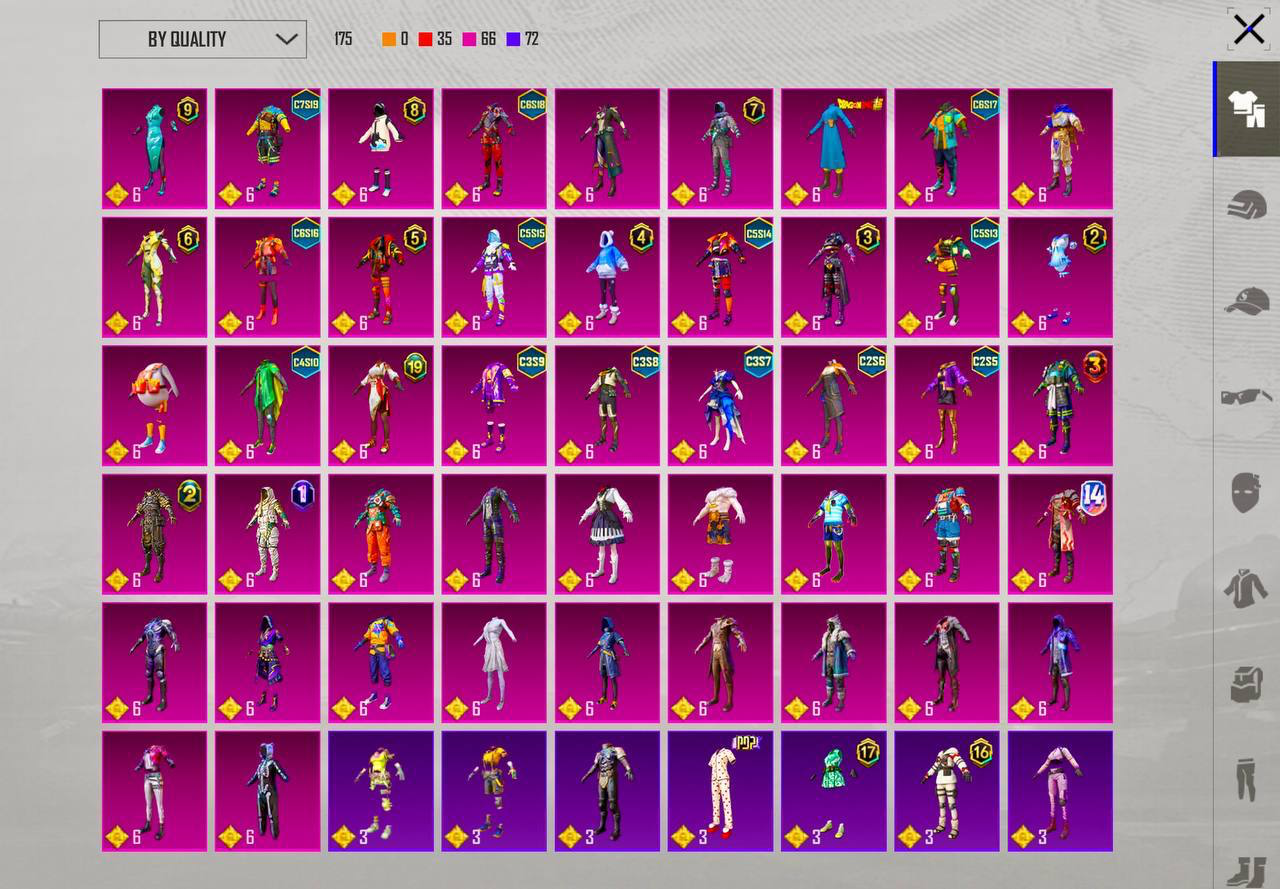Switch to the glasses category icon
Screen dimensions: 1280x889
click(x=1246, y=396)
